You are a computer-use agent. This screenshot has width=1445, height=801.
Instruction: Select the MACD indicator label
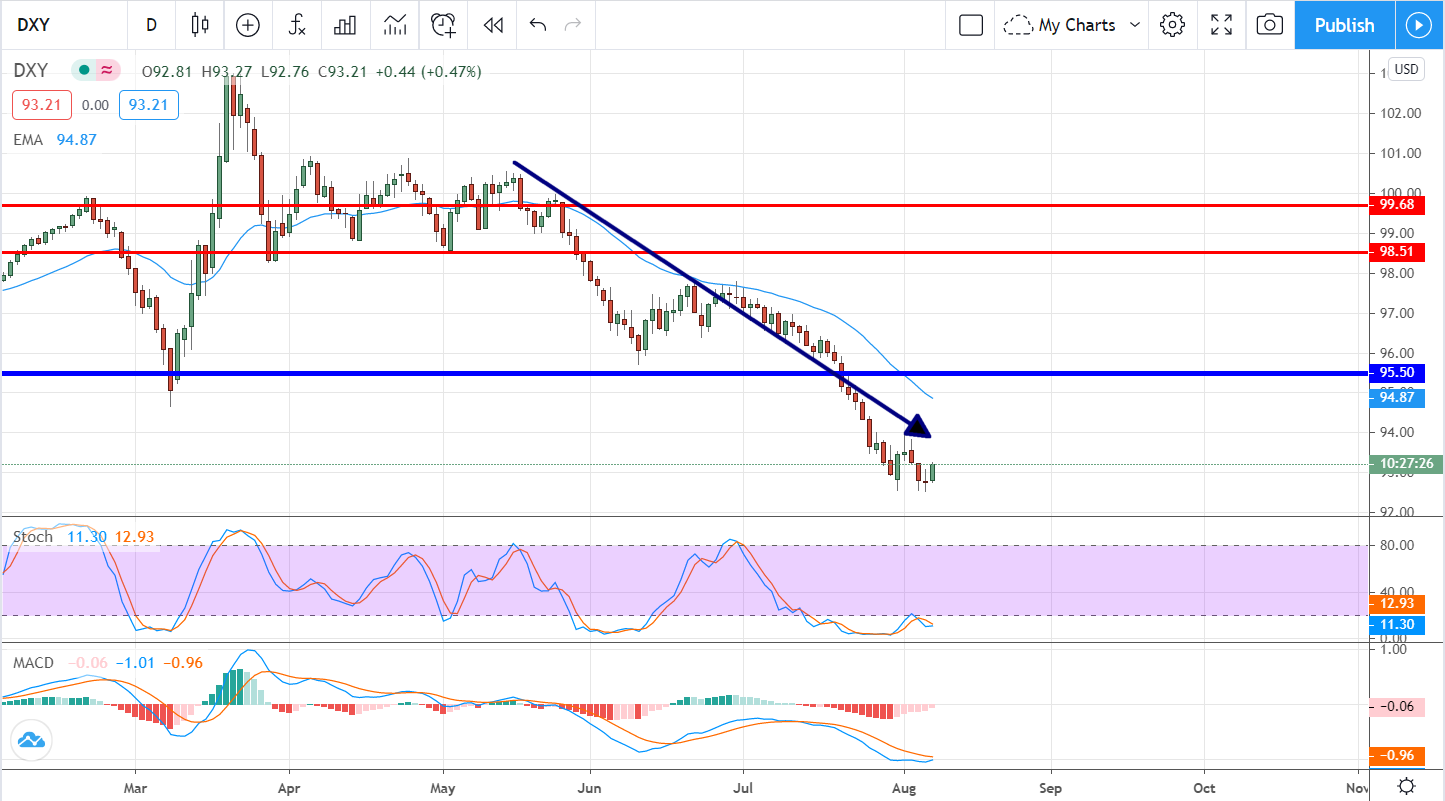(x=34, y=663)
